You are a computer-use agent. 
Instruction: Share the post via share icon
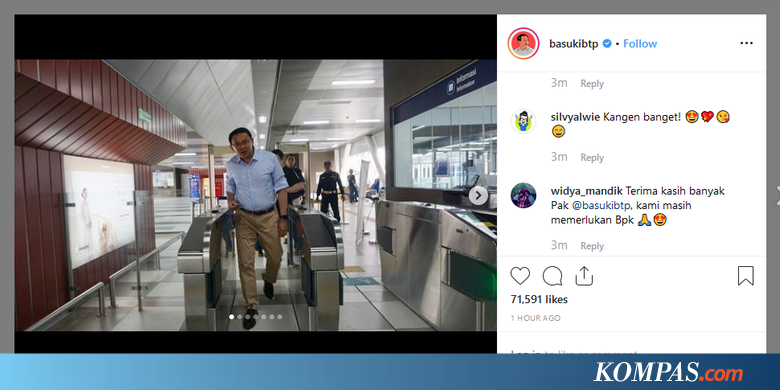coord(584,276)
